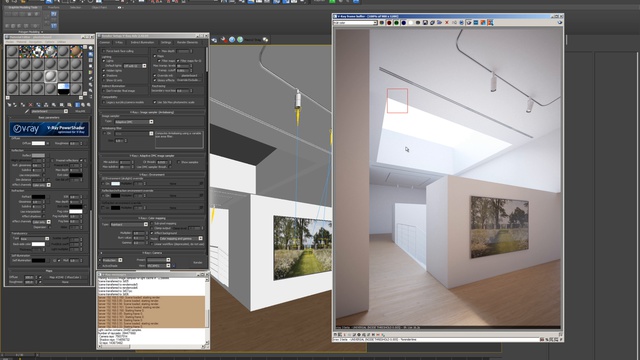Image resolution: width=640 pixels, height=360 pixels.
Task: Open Antialiasing filter dropdown
Action: 133,133
